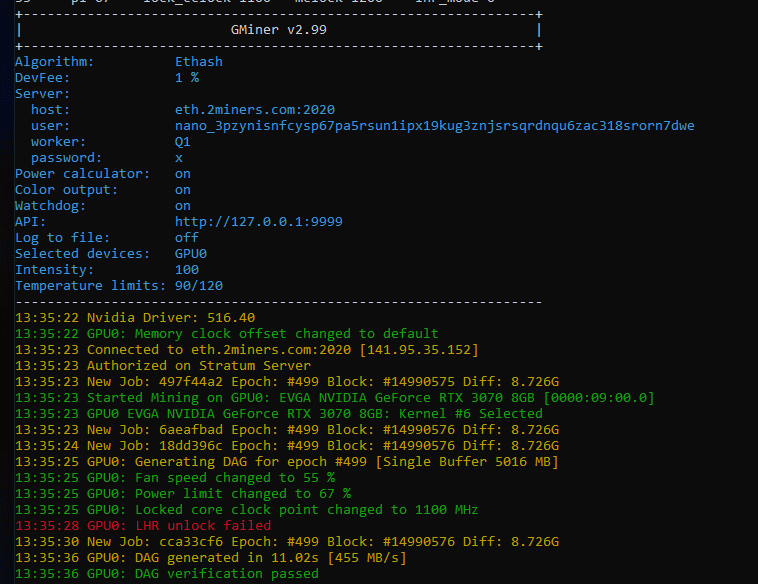Click Selected devices value GPU0
This screenshot has width=758, height=584.
(191, 253)
